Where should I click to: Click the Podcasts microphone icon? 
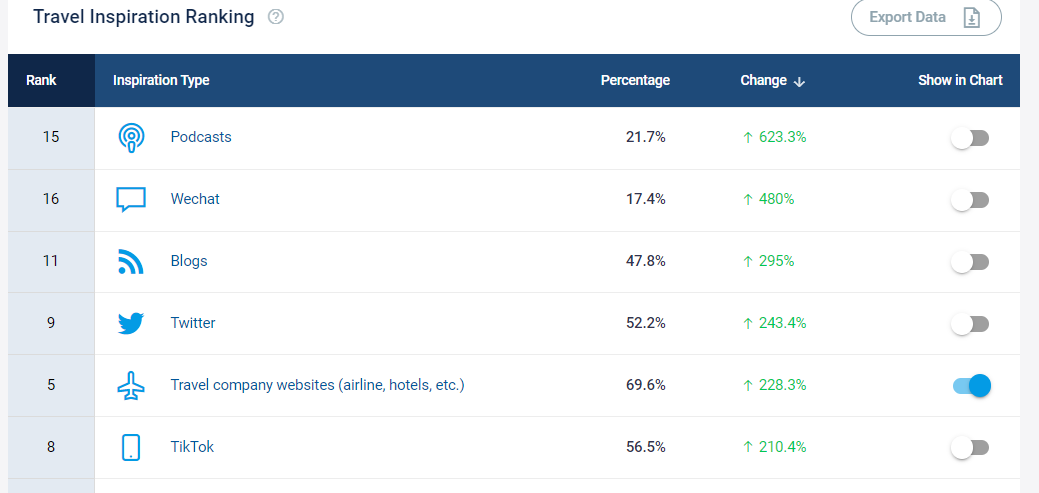point(131,137)
